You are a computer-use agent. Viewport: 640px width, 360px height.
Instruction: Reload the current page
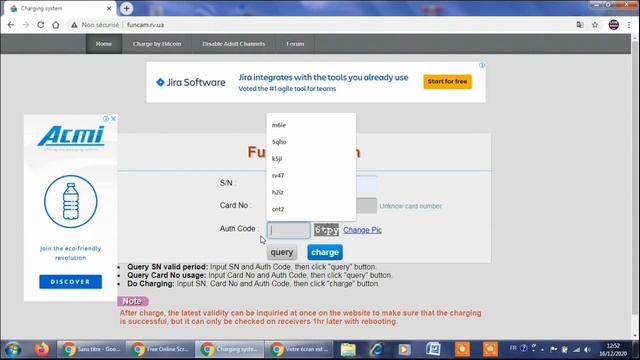pos(40,25)
